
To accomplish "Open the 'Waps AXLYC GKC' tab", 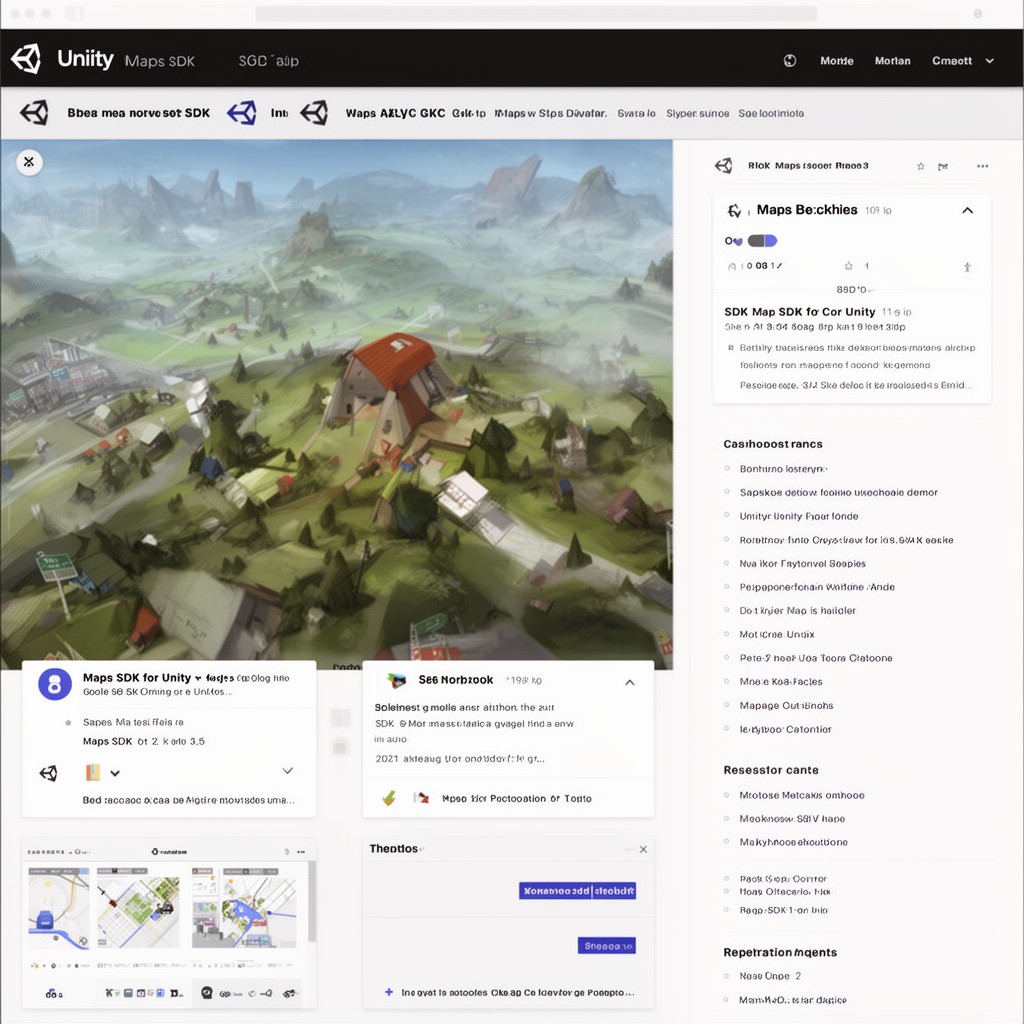I will [395, 113].
